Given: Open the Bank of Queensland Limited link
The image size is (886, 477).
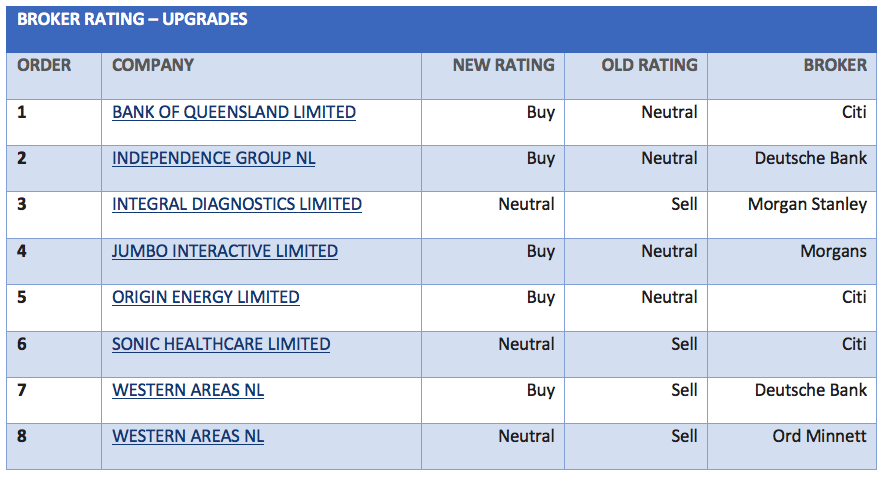Looking at the screenshot, I should coord(233,112).
